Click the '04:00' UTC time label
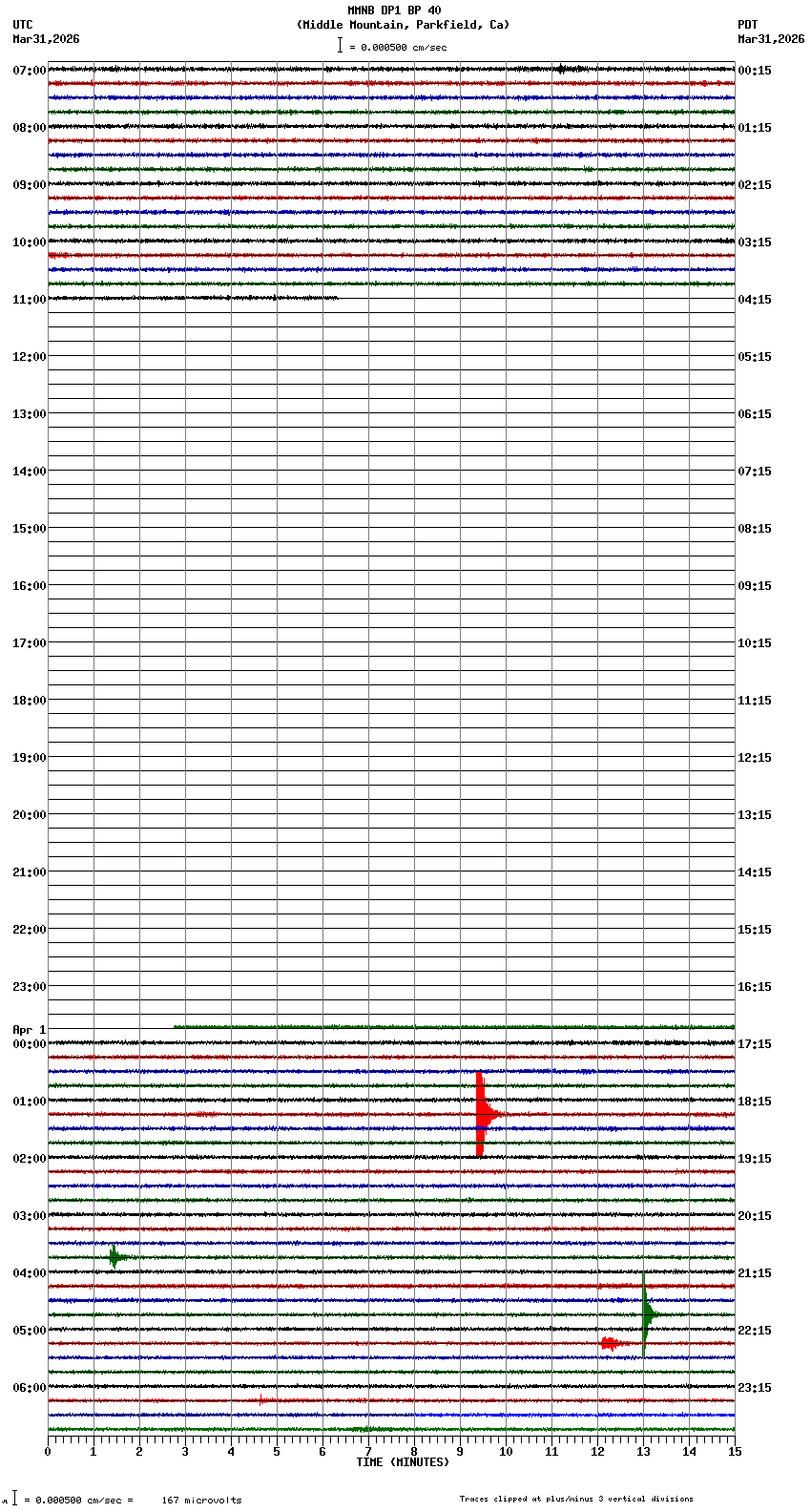Screen dimensions: 811x1512 click(30, 1273)
